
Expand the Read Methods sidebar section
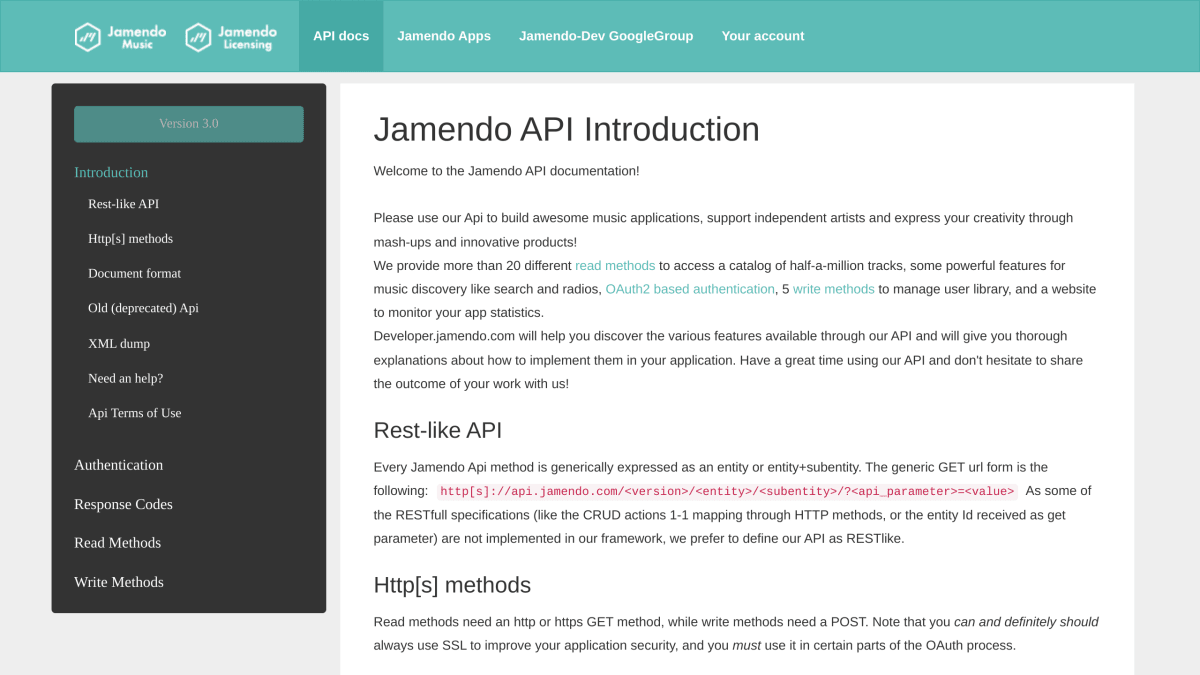tap(117, 543)
